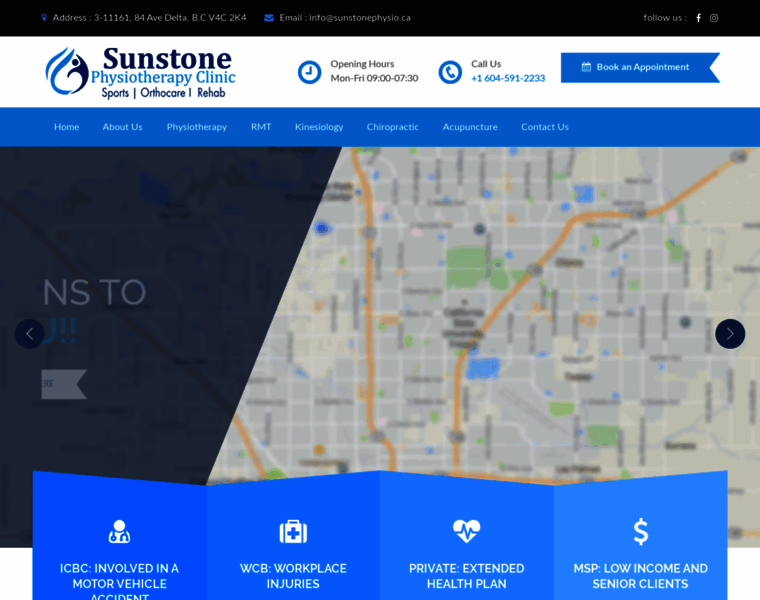Viewport: 760px width, 600px height.
Task: Open the Home menu item
Action: [x=66, y=127]
